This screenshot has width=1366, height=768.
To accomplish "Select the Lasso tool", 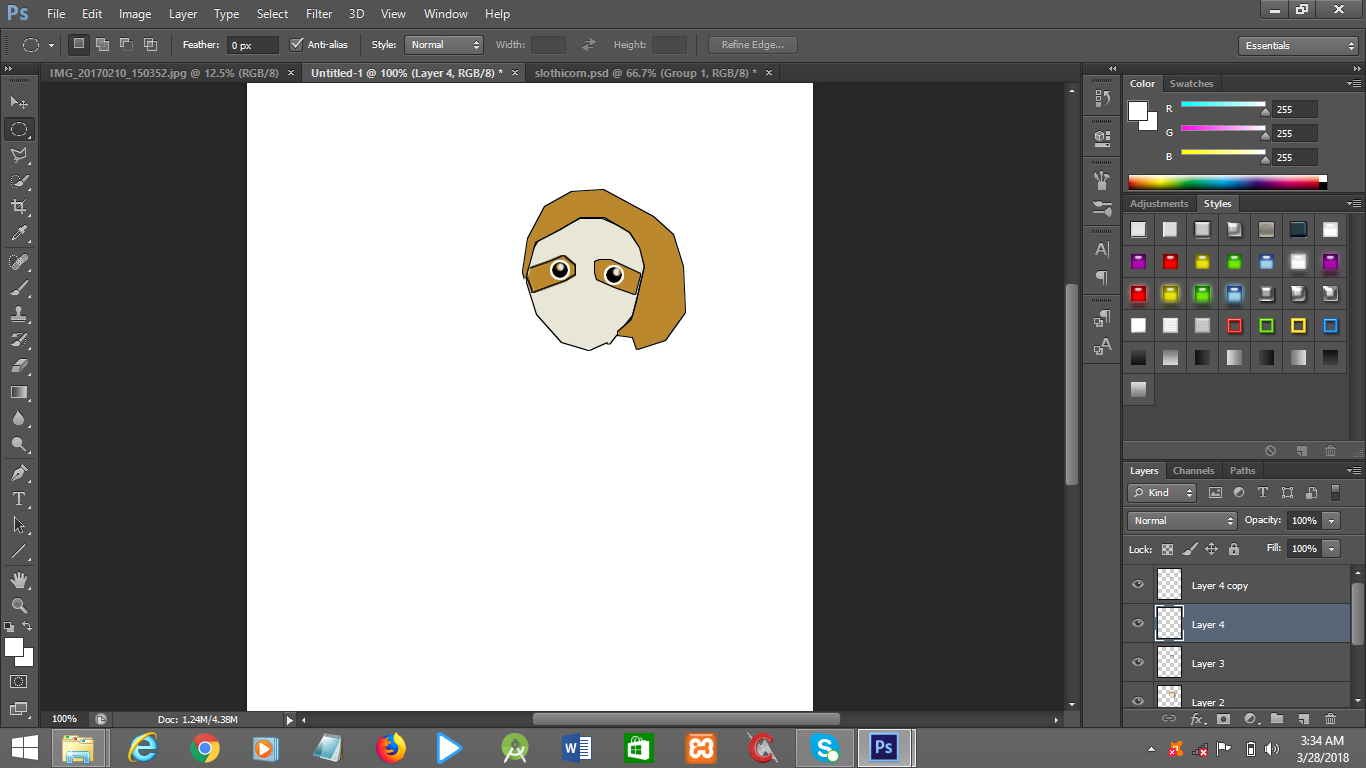I will click(x=18, y=154).
